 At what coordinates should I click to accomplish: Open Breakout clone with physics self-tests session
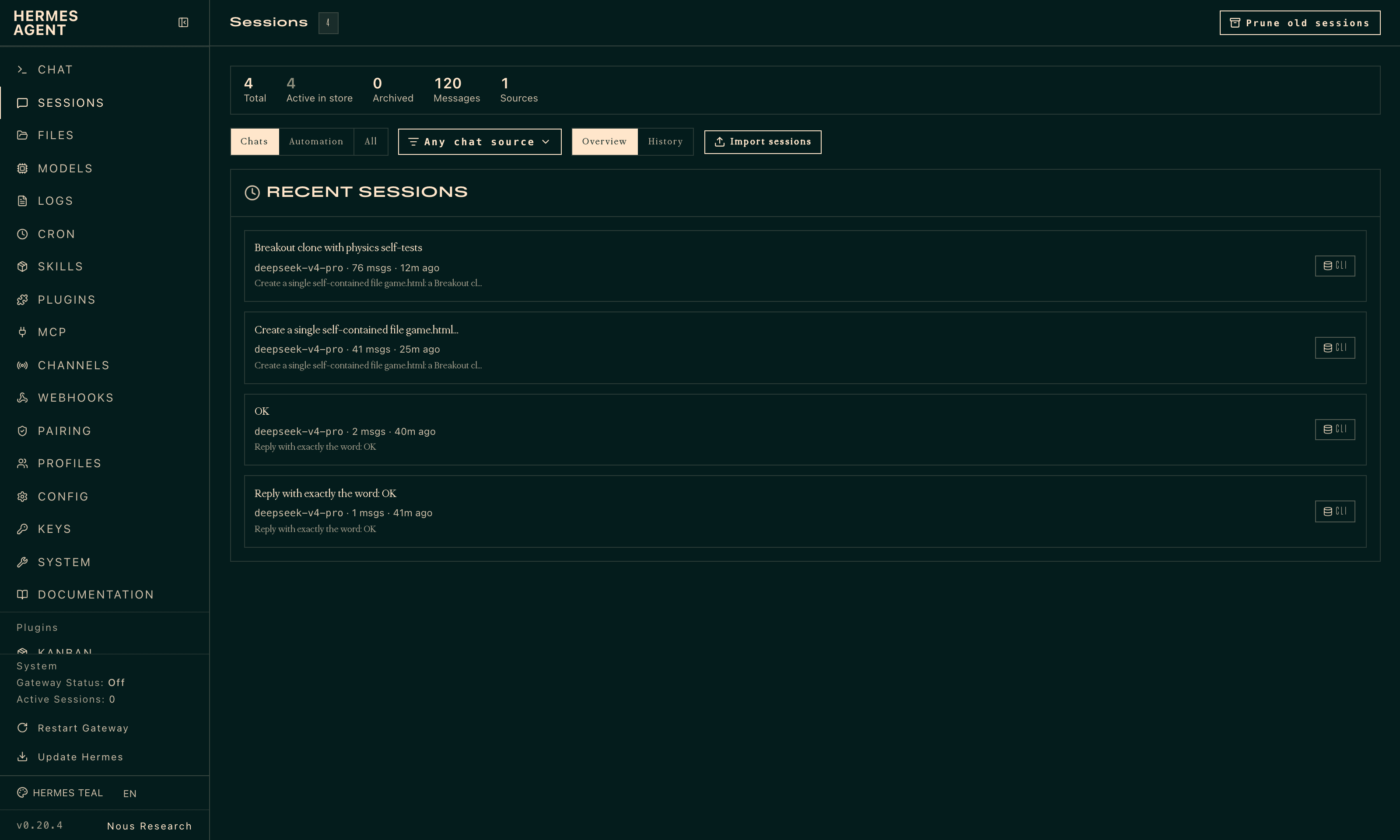pos(805,266)
